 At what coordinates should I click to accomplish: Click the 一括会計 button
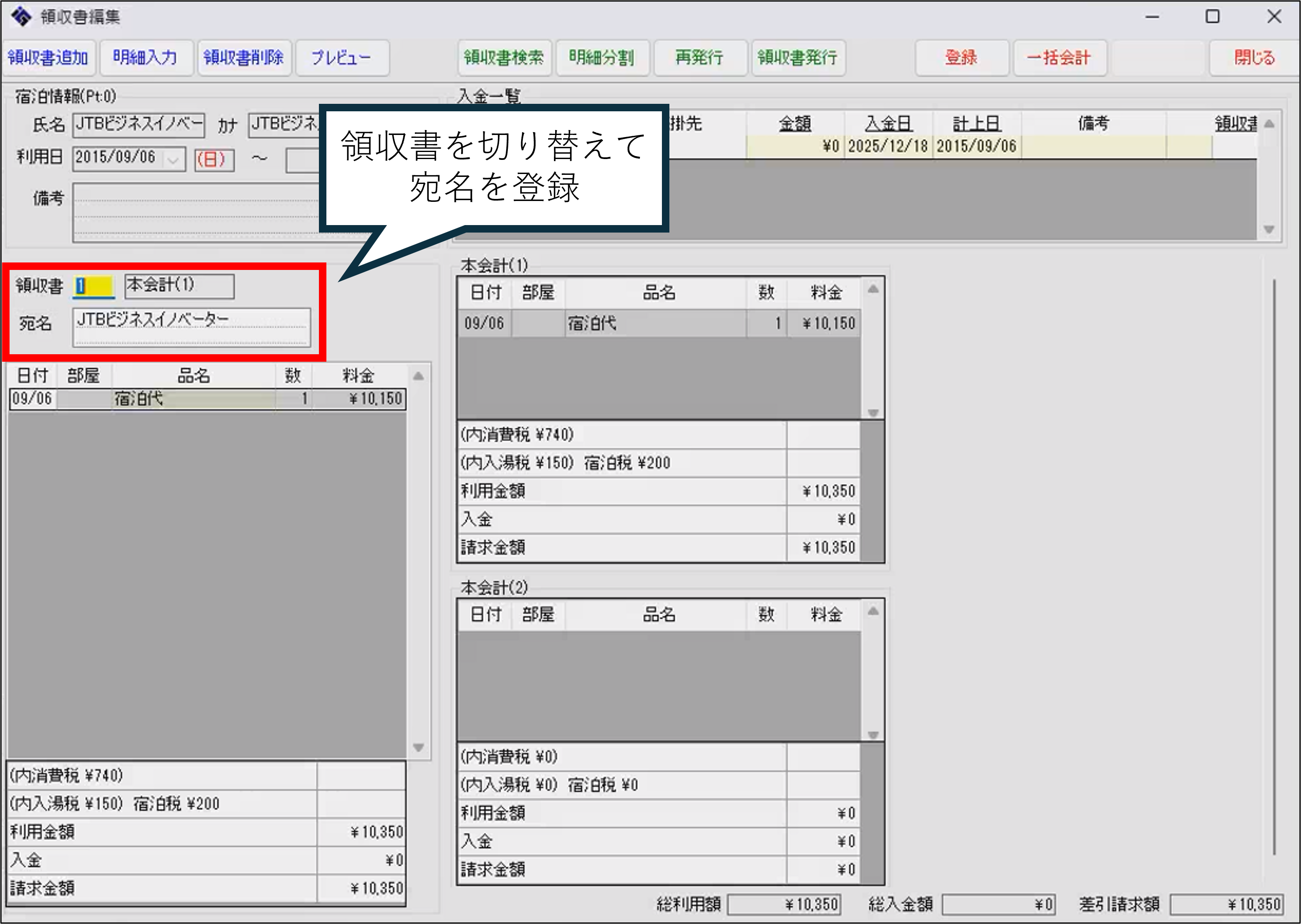click(x=1058, y=57)
